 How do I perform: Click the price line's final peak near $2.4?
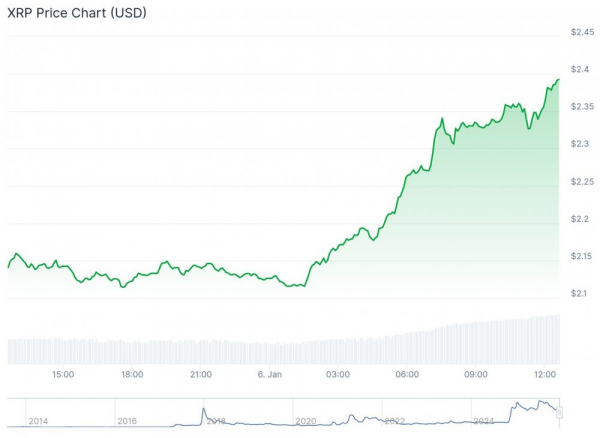click(x=558, y=79)
